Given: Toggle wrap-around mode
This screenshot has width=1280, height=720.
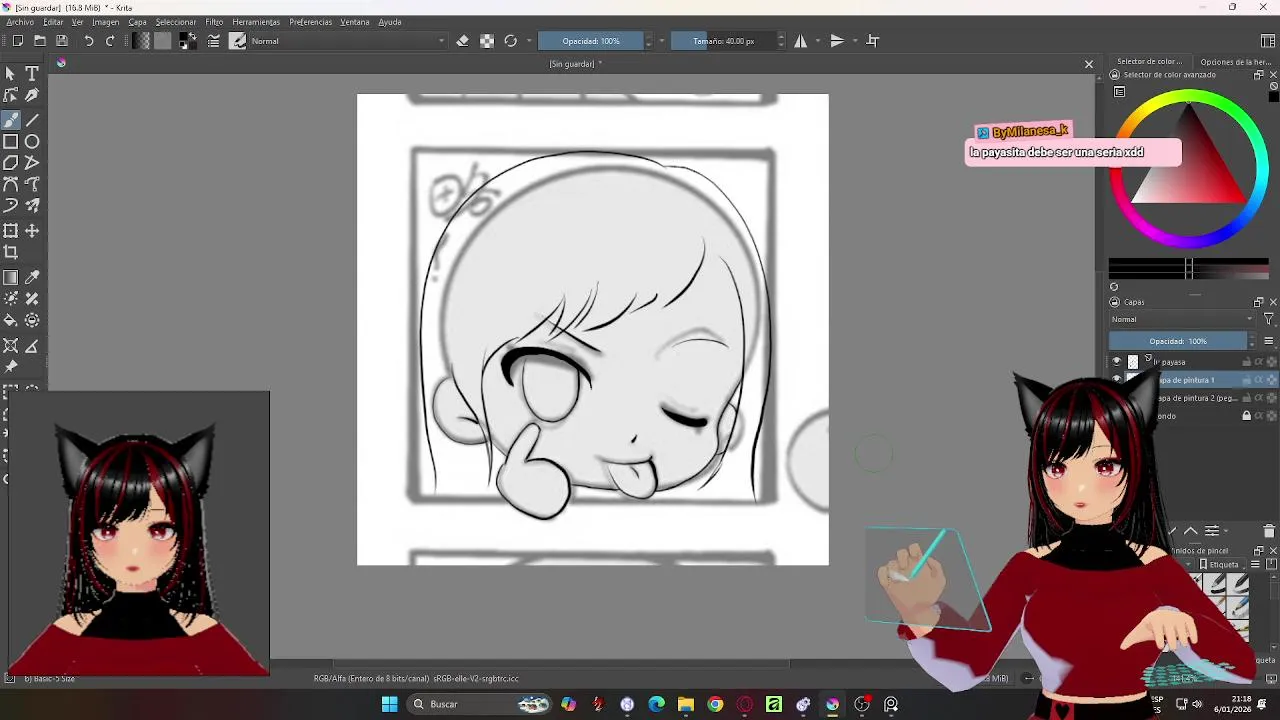Looking at the screenshot, I should (873, 41).
